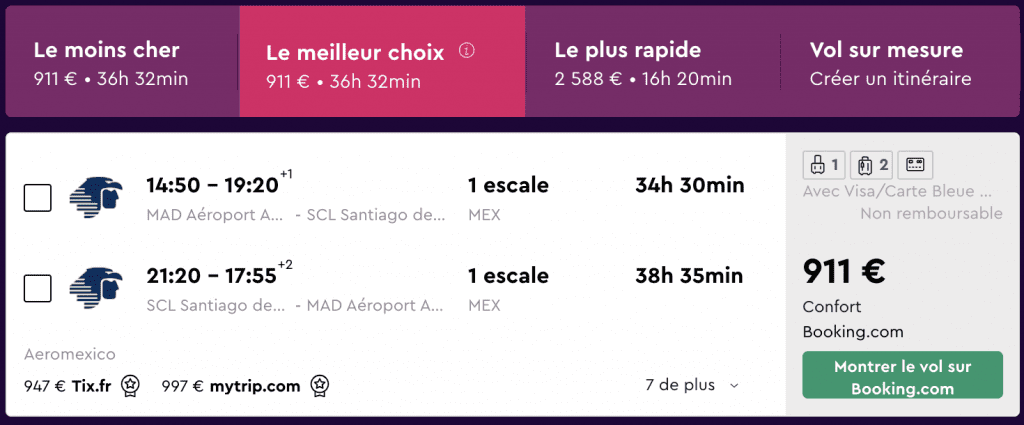Select the Le moins cher tab
This screenshot has height=425, width=1024.
pos(122,62)
